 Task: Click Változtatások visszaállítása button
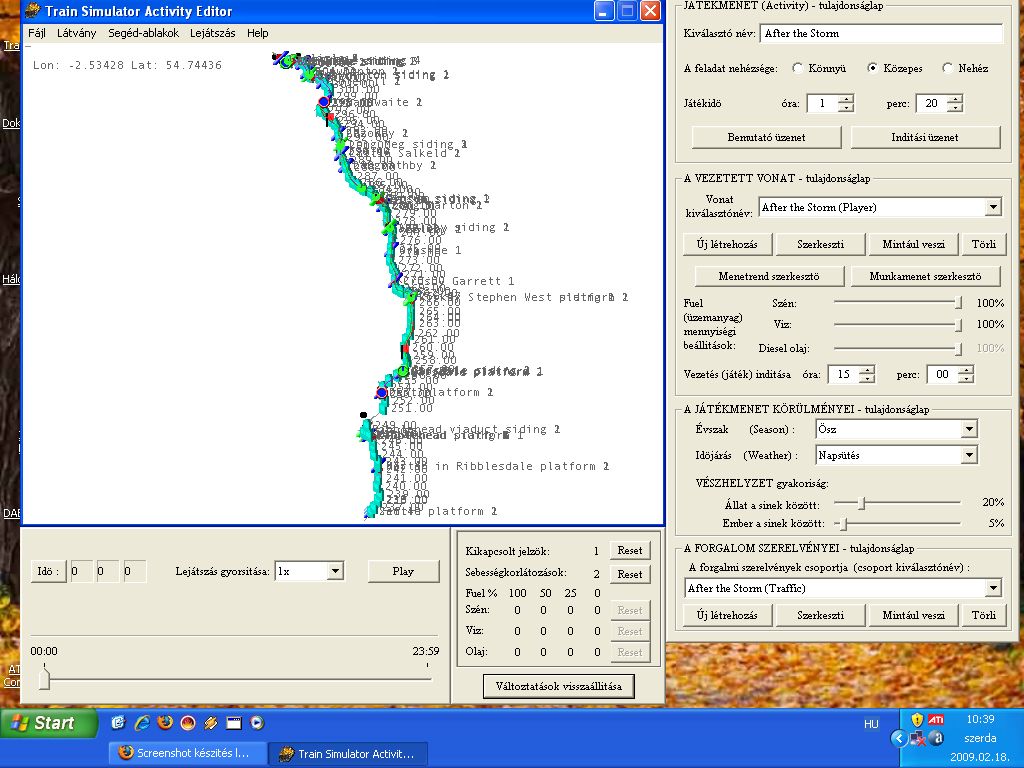558,686
